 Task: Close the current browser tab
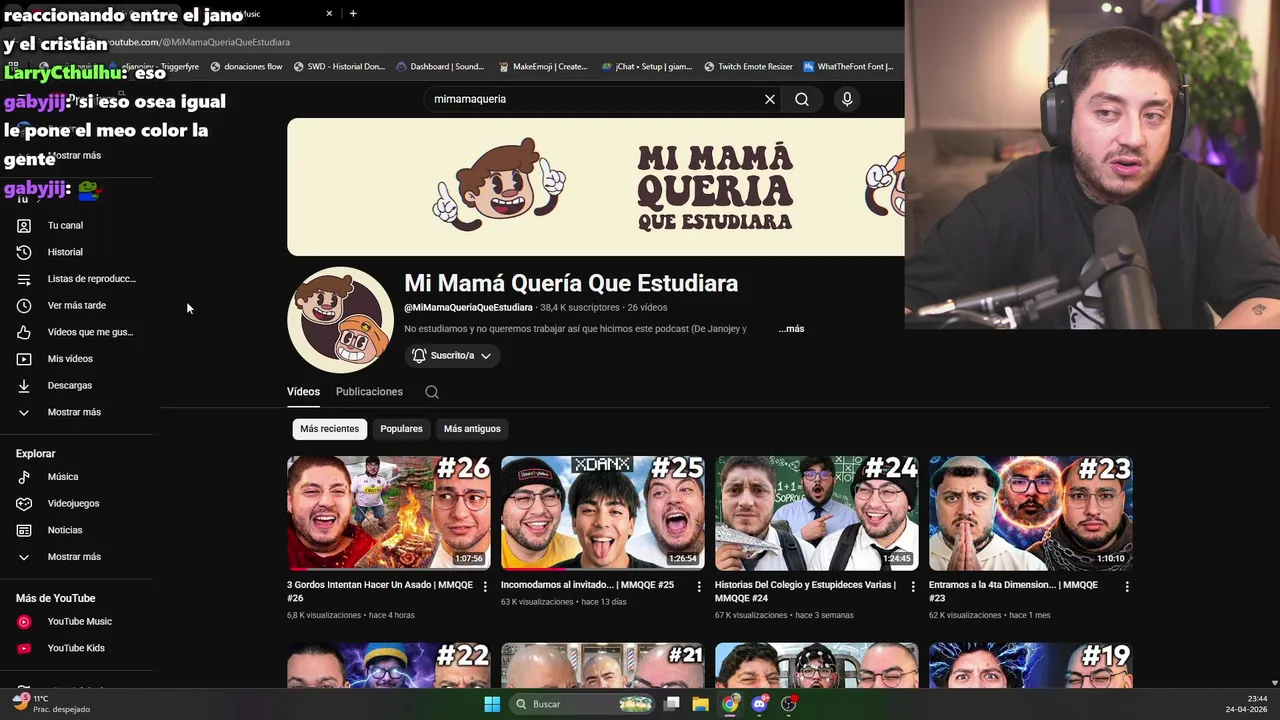pyautogui.click(x=329, y=13)
